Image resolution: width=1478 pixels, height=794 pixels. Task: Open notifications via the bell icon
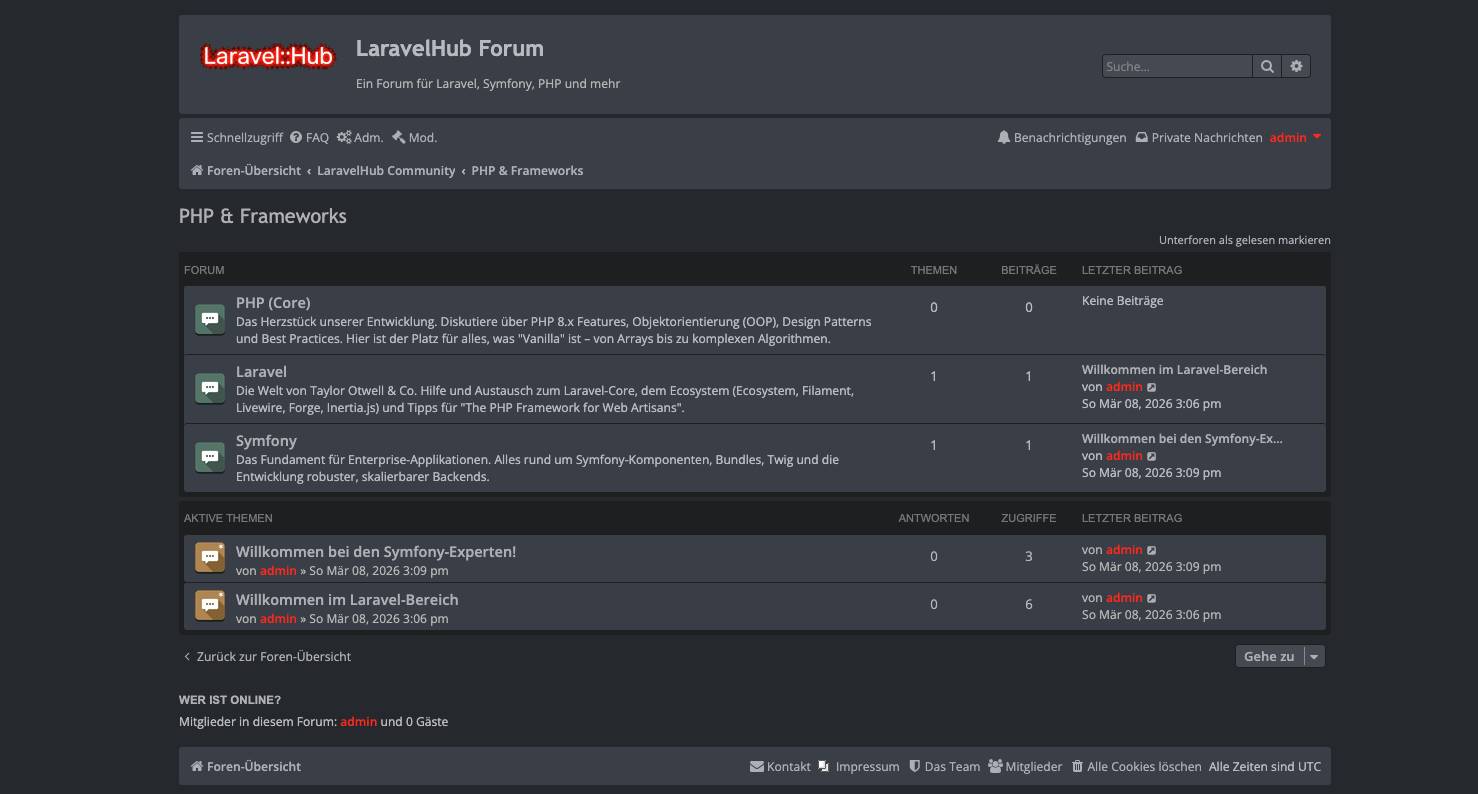coord(1004,137)
